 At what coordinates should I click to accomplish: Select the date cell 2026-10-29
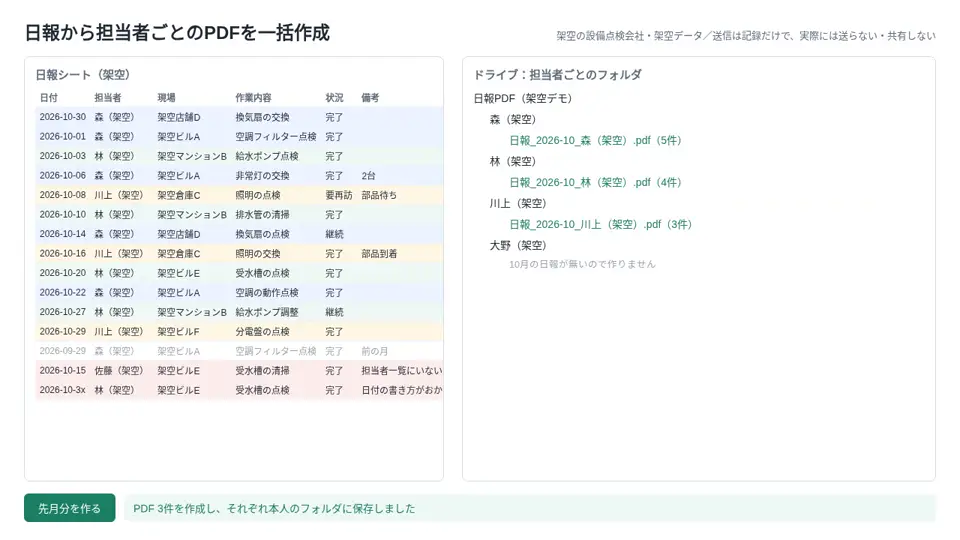62,332
